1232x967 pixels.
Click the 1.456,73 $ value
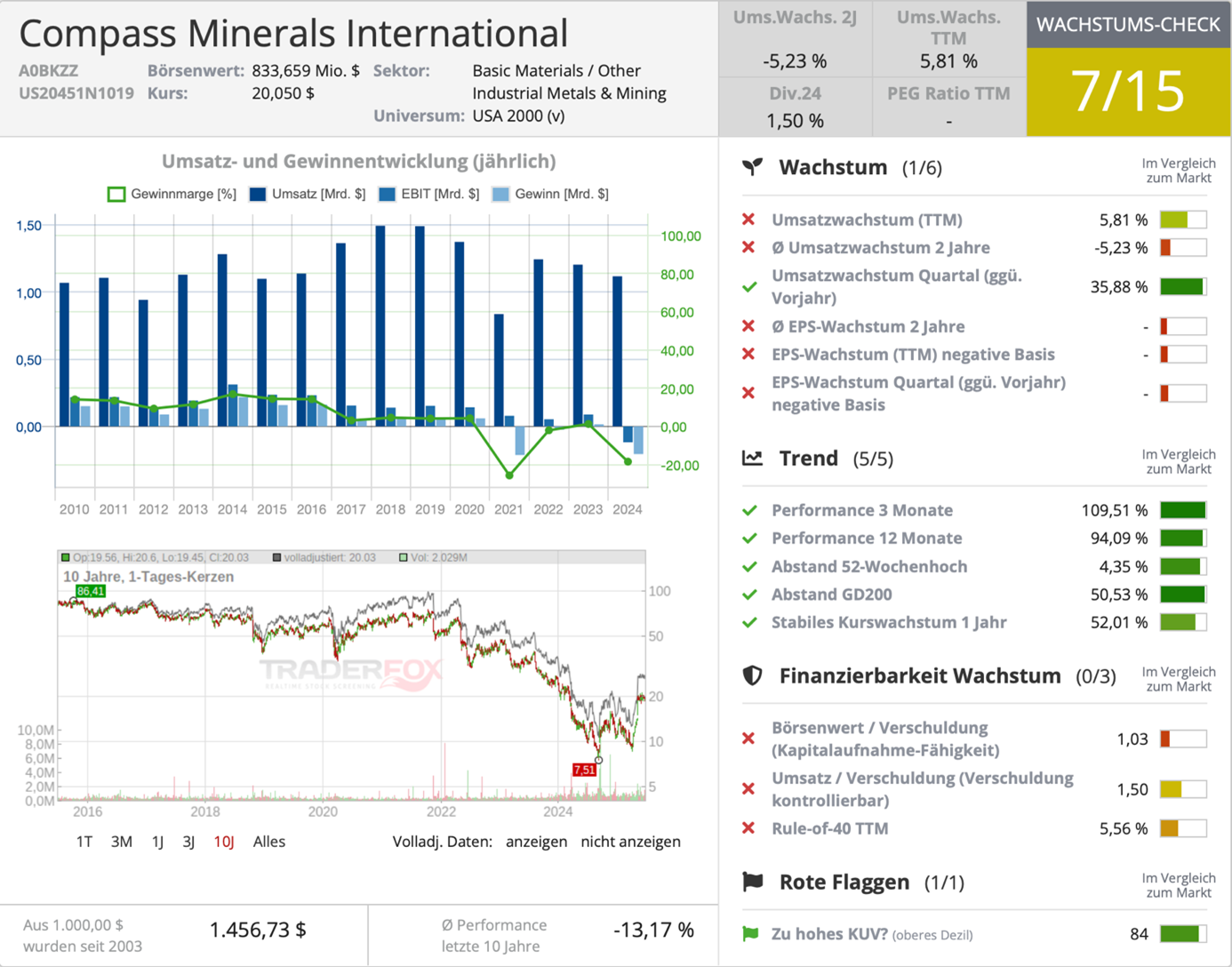coord(258,930)
